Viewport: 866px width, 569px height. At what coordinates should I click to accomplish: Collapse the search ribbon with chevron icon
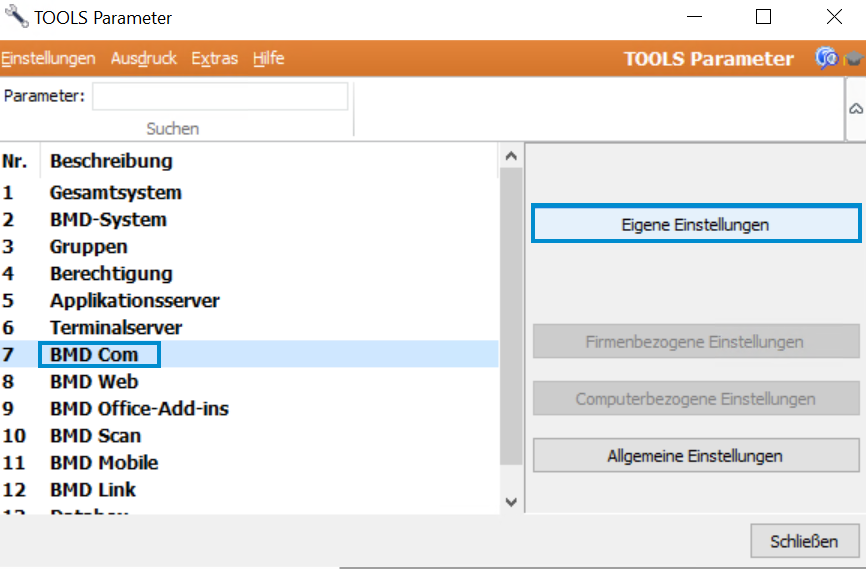tap(856, 109)
